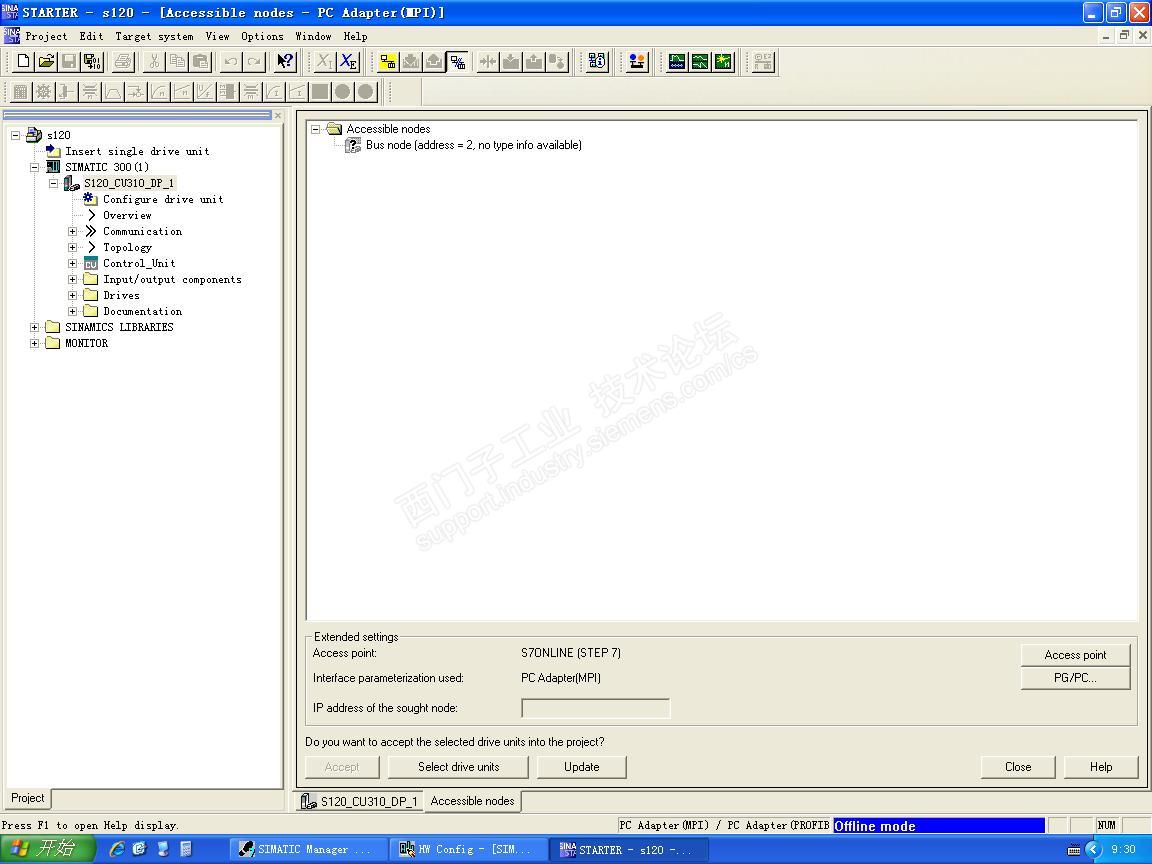Click the Help button in dialog
Image resolution: width=1152 pixels, height=864 pixels.
click(x=1101, y=767)
